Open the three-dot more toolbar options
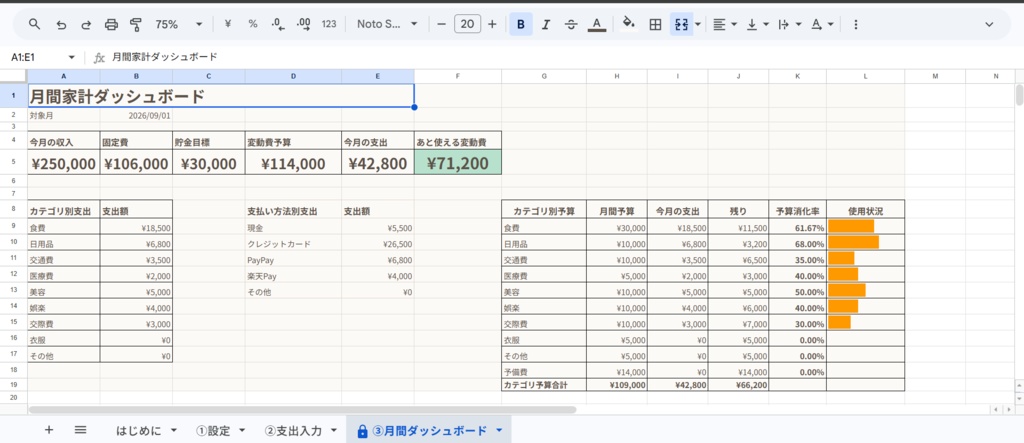 click(x=856, y=24)
